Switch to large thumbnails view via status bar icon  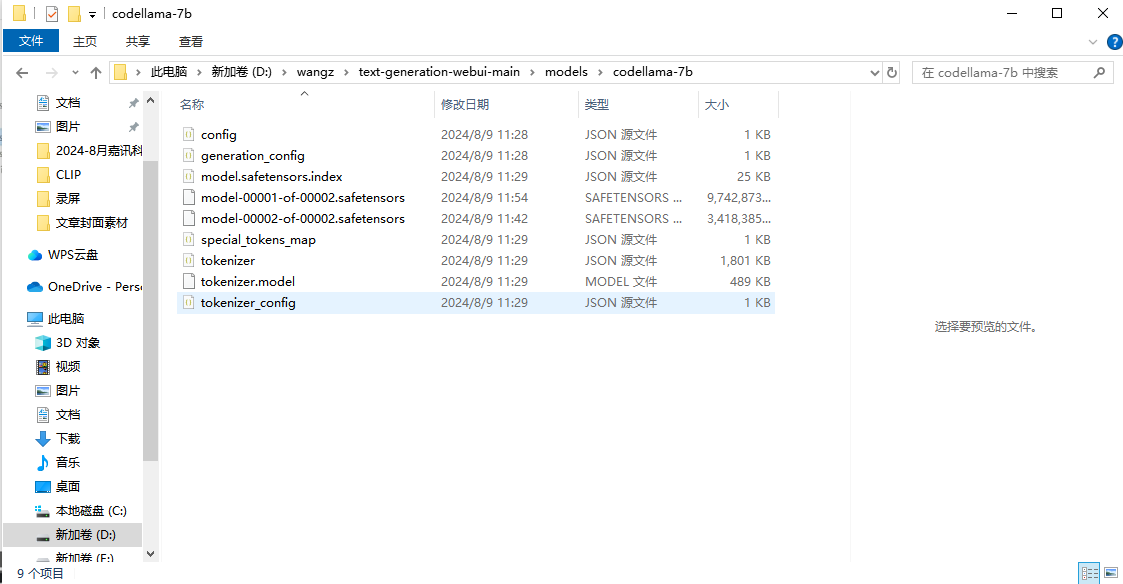pos(1111,570)
